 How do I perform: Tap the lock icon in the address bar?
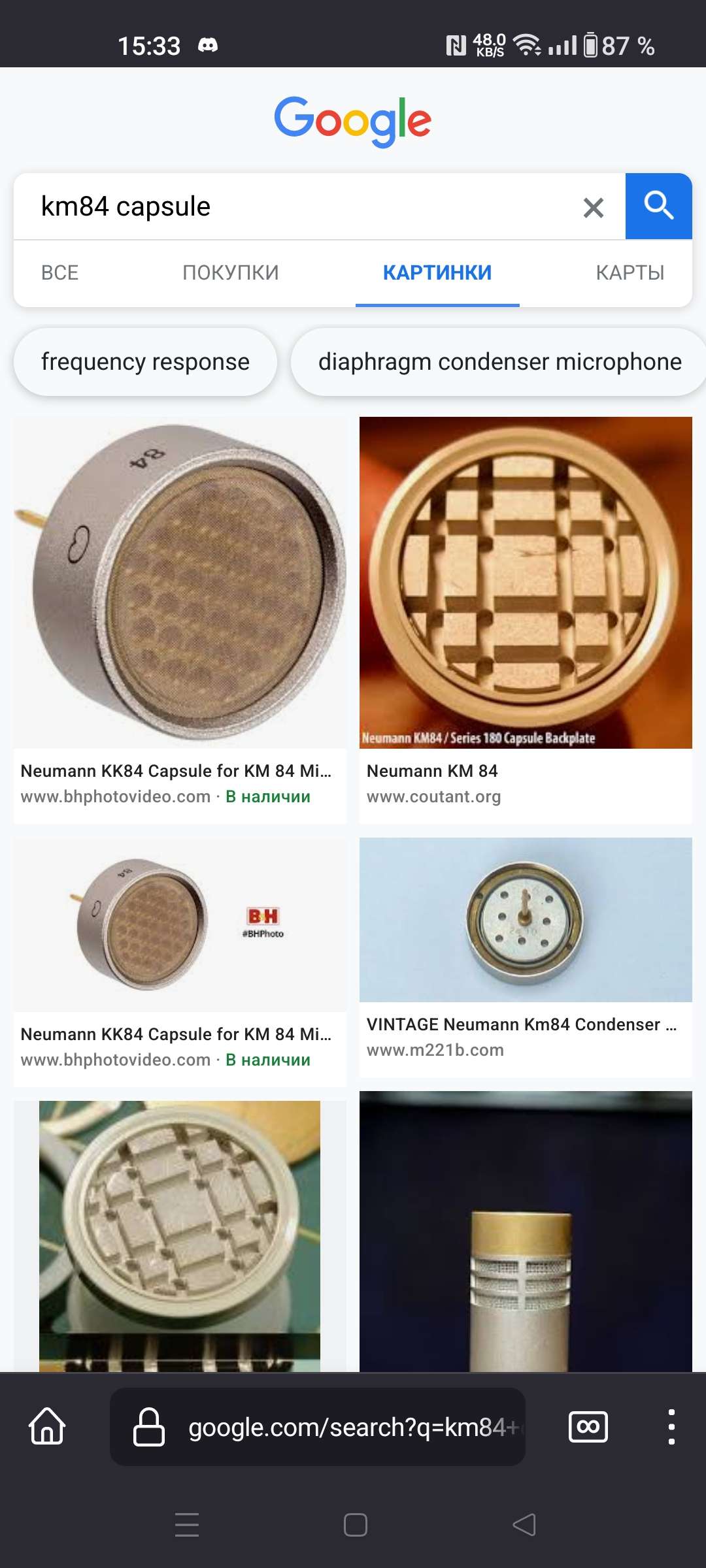(149, 1426)
